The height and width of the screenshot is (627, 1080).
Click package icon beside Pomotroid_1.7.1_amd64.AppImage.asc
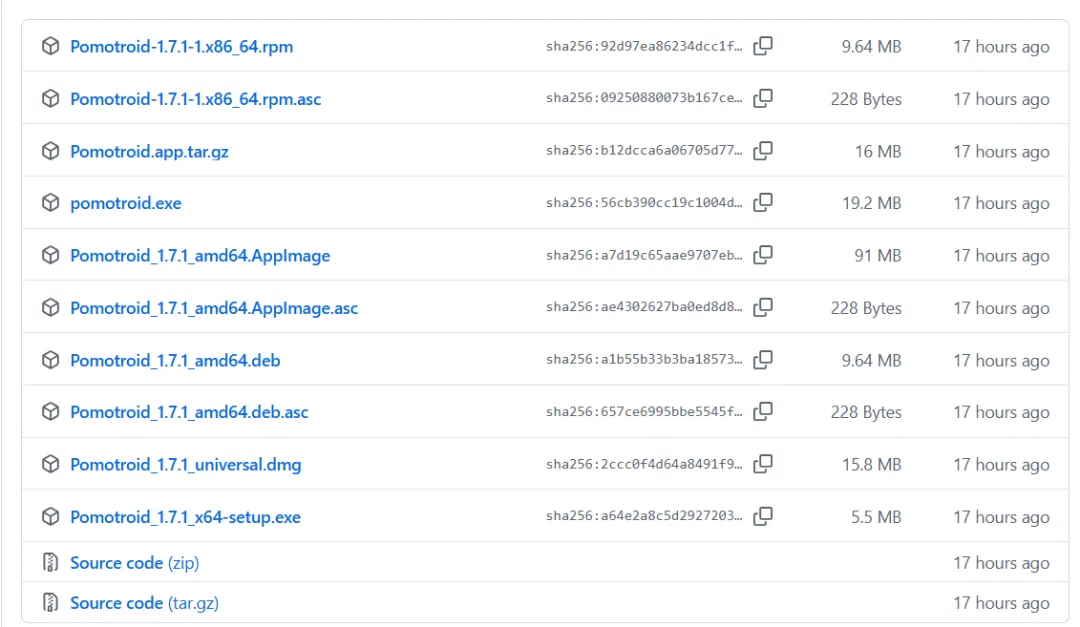(x=50, y=307)
